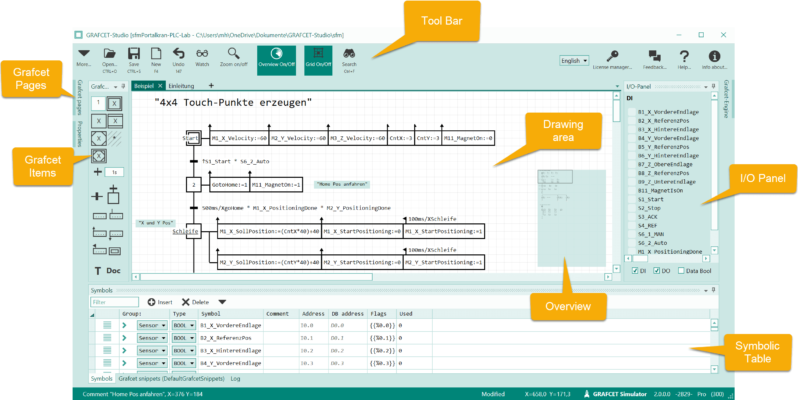Toggle Overview On/Off button

pos(276,61)
